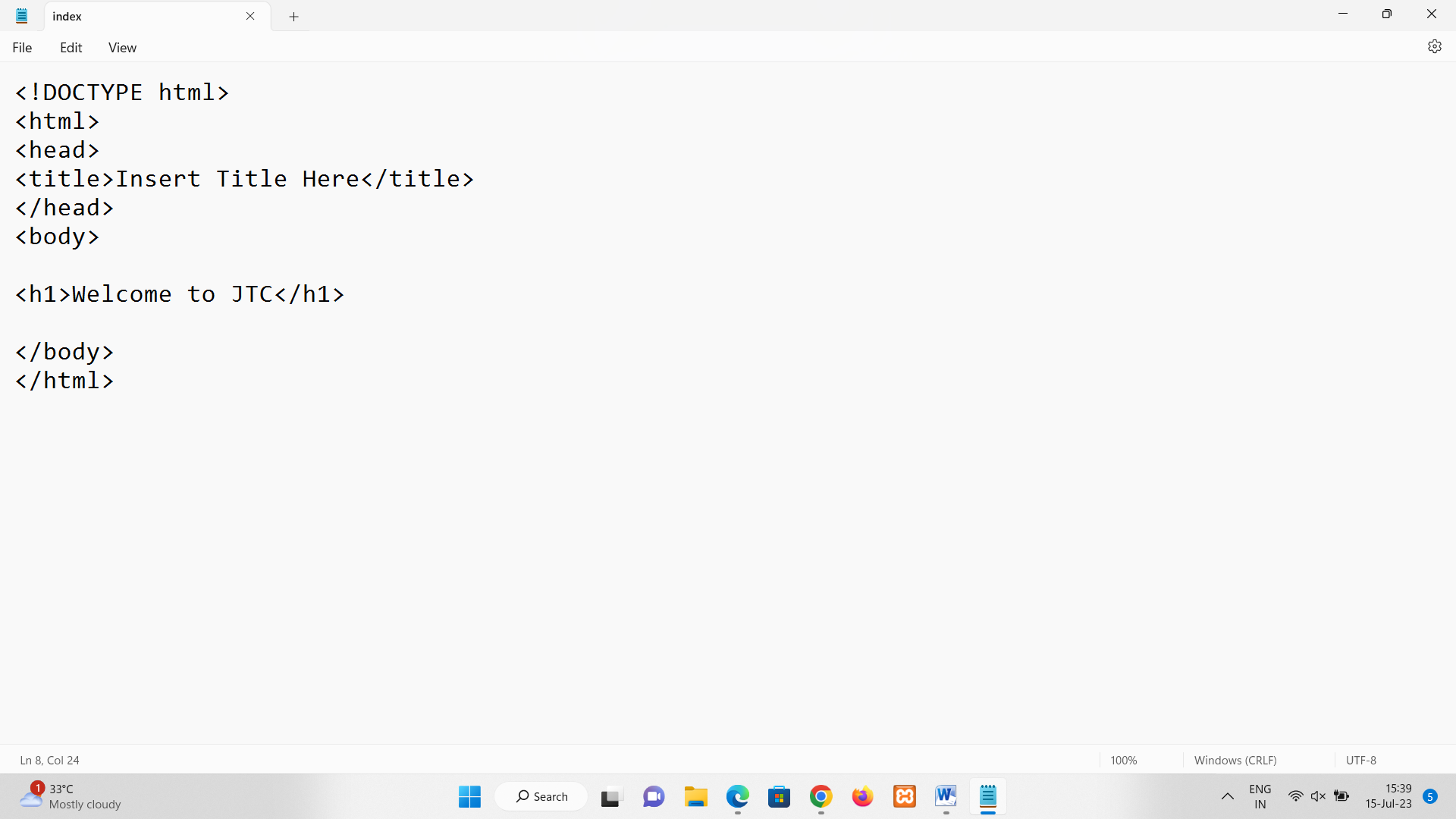Open XAMPP from taskbar

(x=905, y=796)
